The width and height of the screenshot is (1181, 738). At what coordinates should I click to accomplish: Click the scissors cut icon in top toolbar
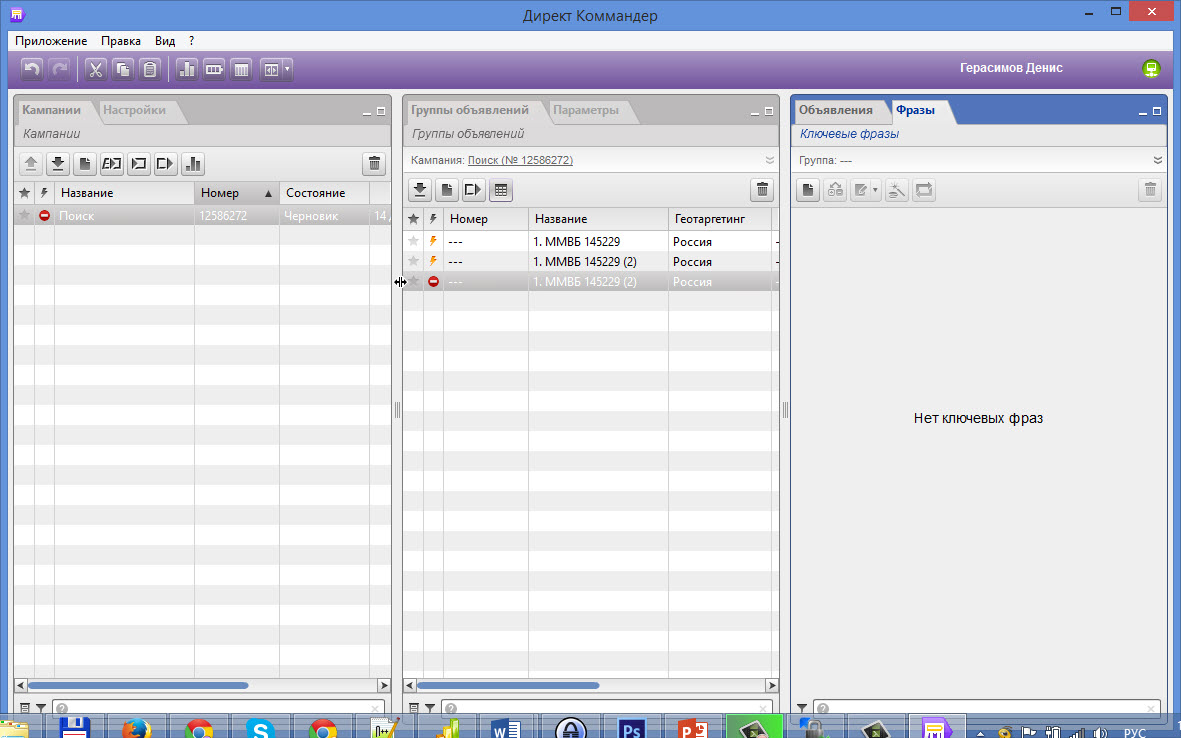95,70
